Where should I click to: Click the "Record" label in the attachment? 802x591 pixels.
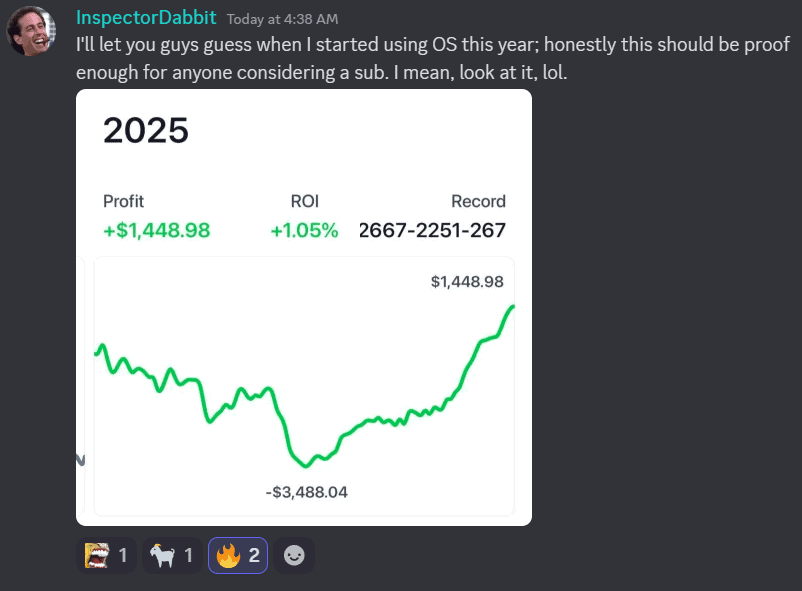click(478, 201)
